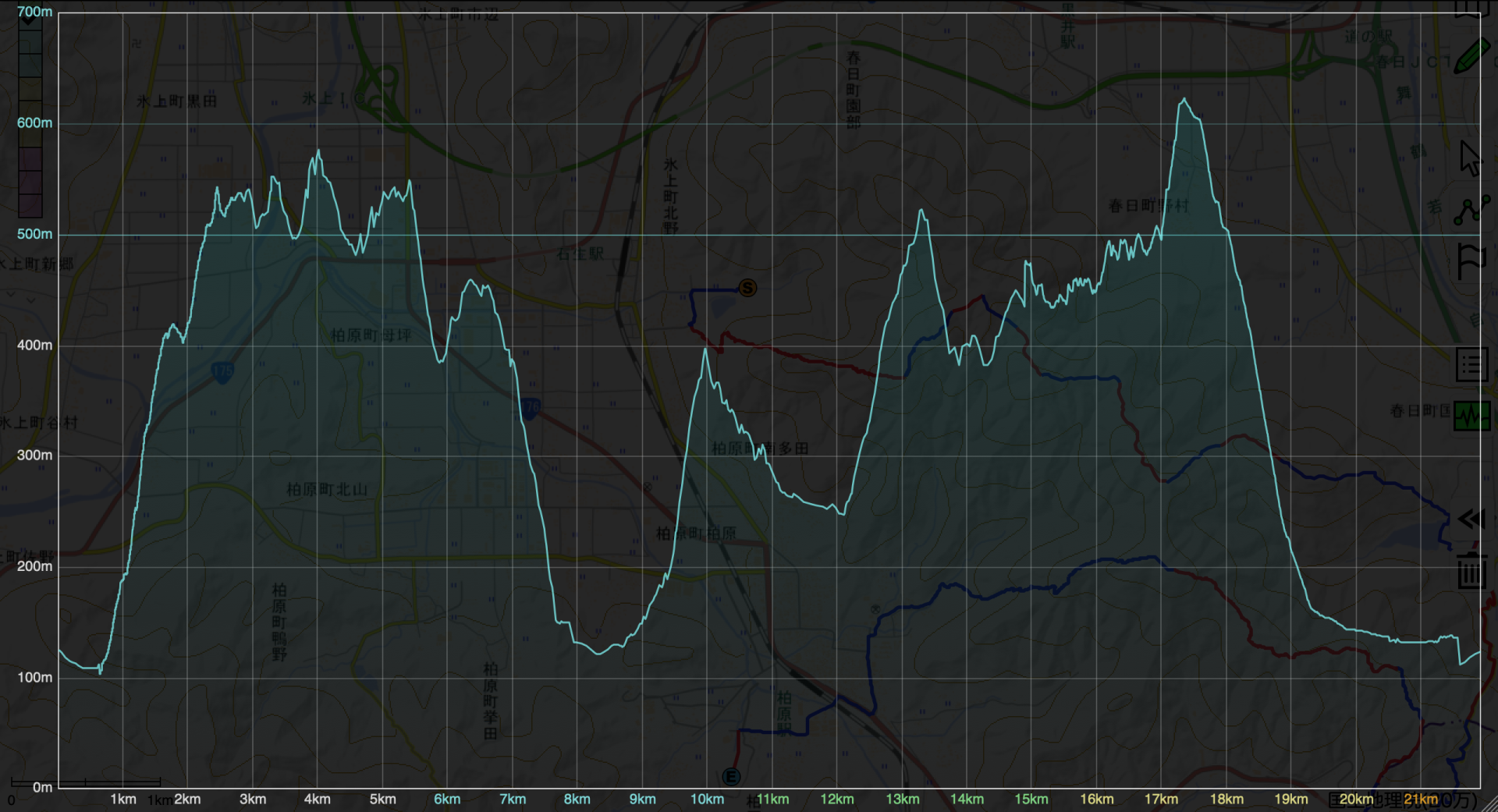Screen dimensions: 1498x812
Task: Click the trash can delete icon
Action: click(x=1471, y=570)
